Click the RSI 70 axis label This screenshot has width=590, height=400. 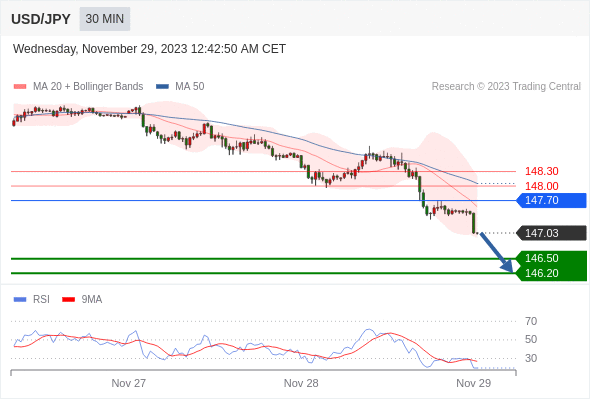point(531,321)
